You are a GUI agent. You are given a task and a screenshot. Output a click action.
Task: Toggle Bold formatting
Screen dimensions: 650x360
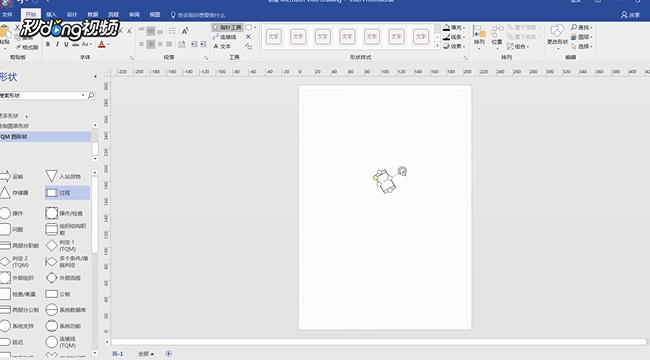pyautogui.click(x=48, y=44)
